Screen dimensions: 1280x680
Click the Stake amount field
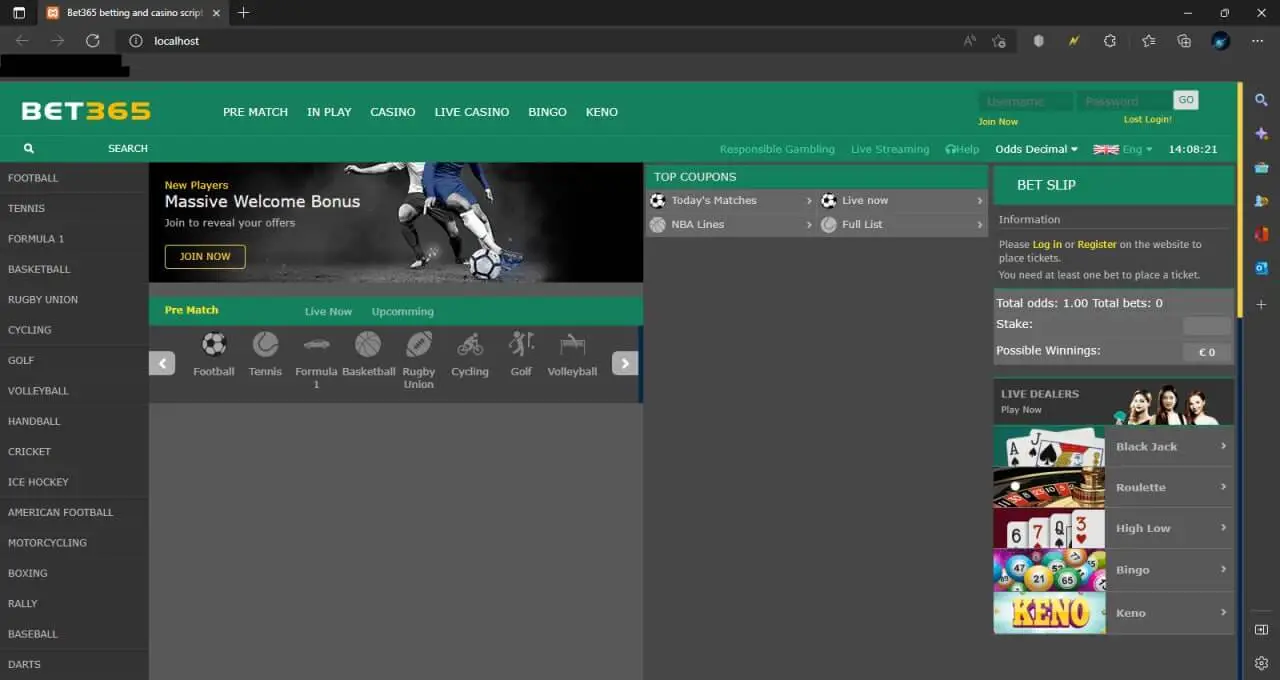[1207, 325]
